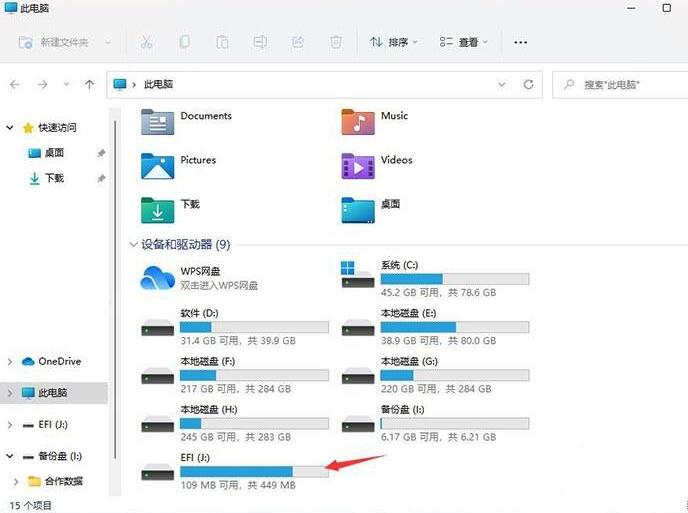
Task: Click the 系统 (C:) capacity bar
Action: [x=455, y=279]
